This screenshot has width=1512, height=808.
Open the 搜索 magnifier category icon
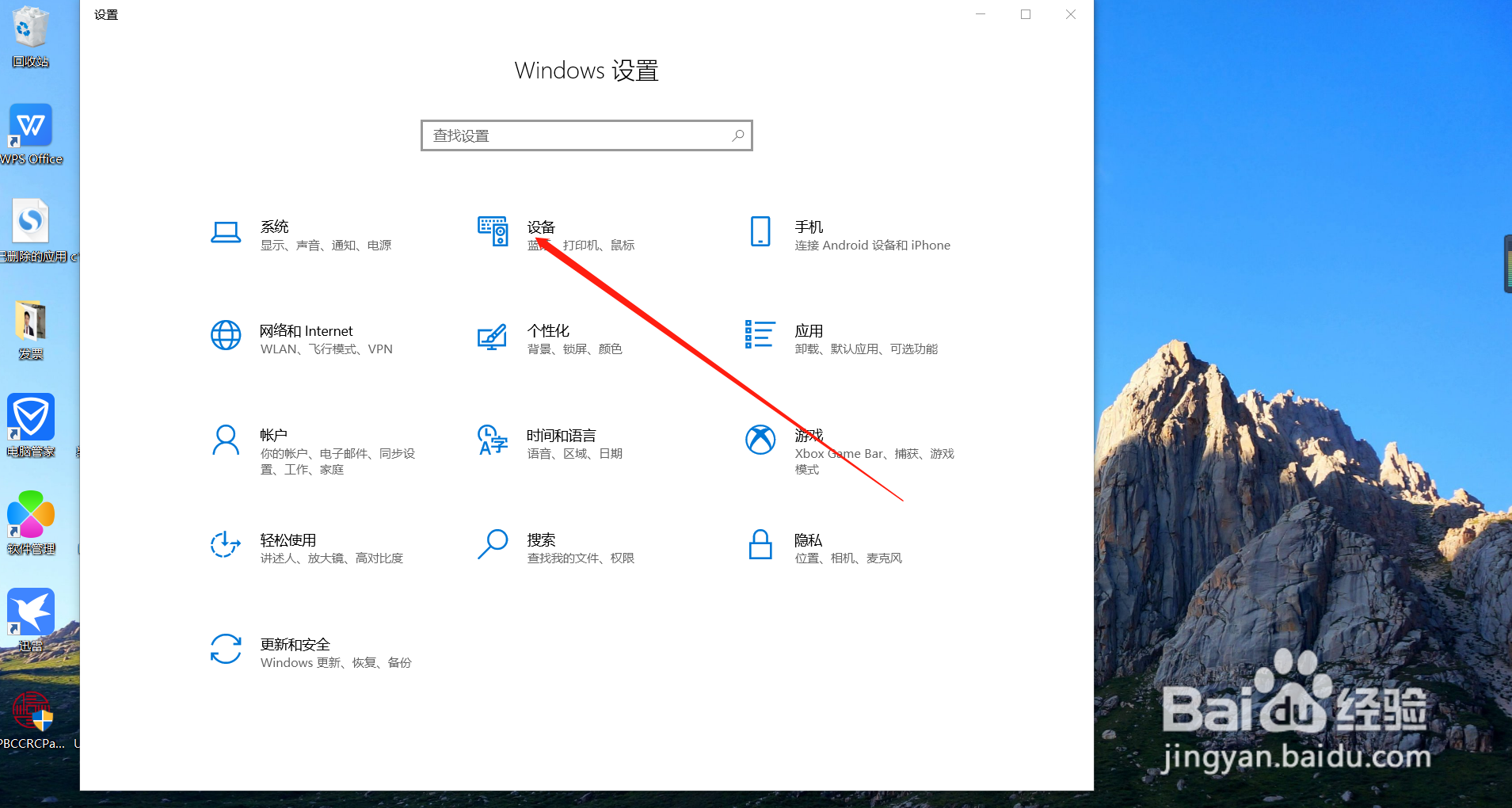click(493, 544)
